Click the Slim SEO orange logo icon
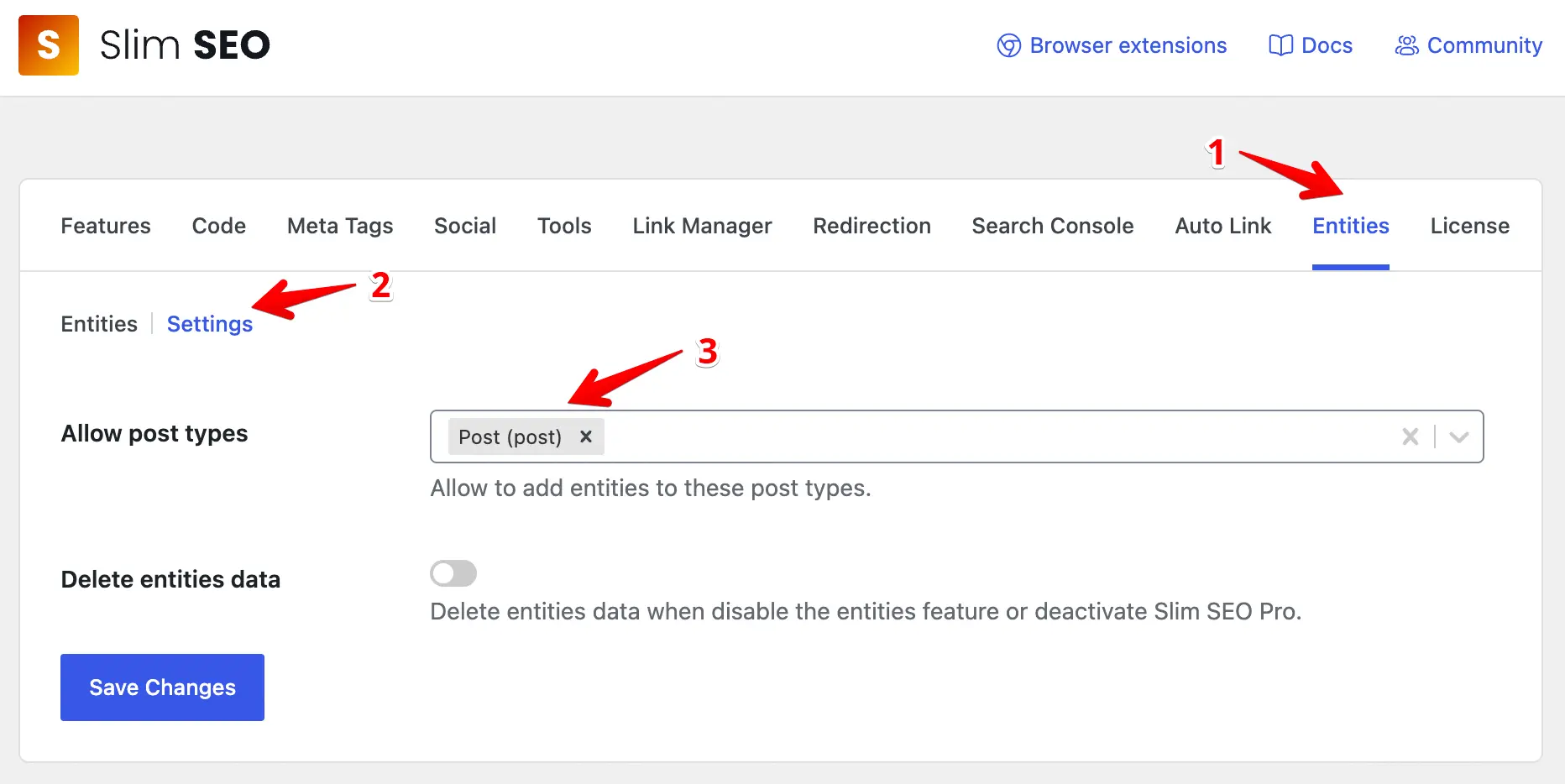 click(x=49, y=45)
